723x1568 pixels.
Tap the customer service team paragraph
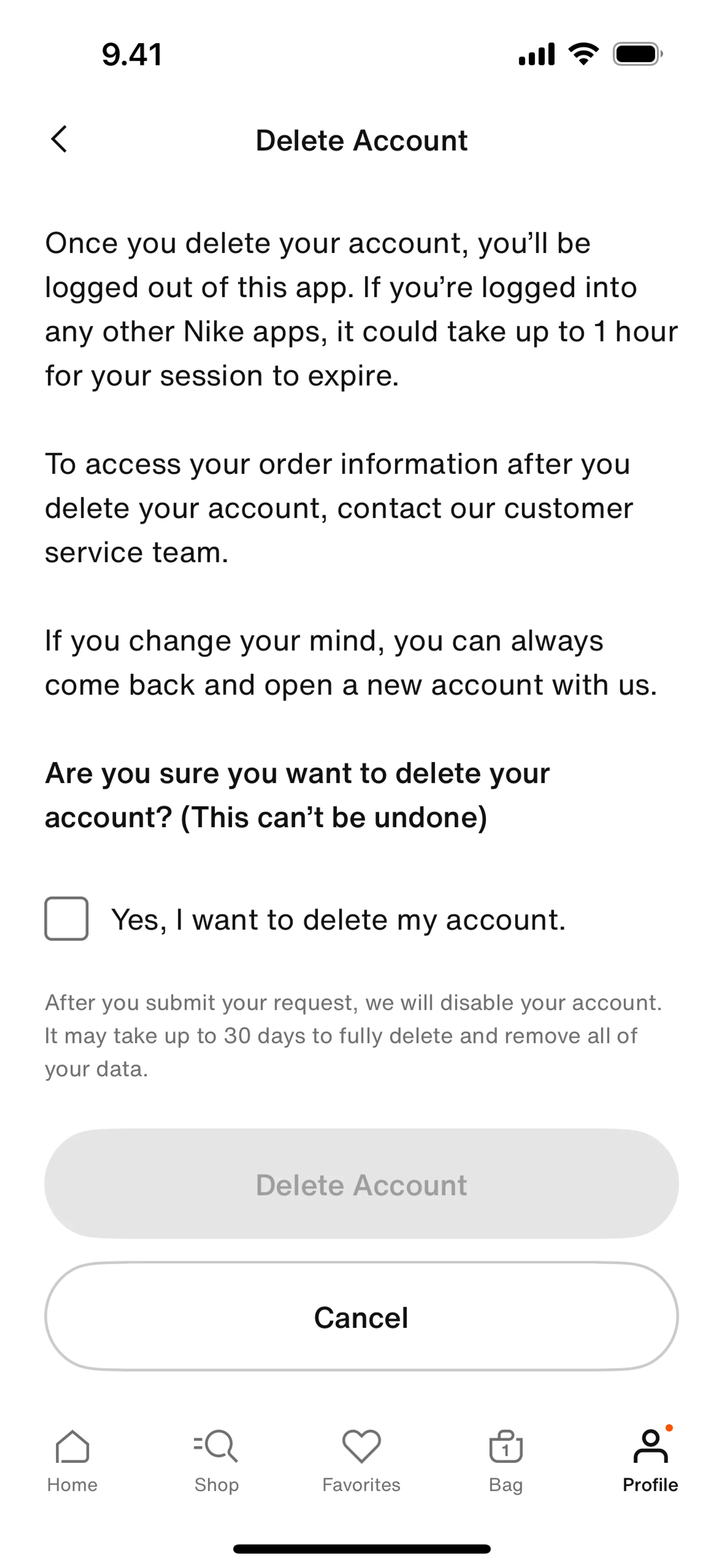pyautogui.click(x=339, y=507)
